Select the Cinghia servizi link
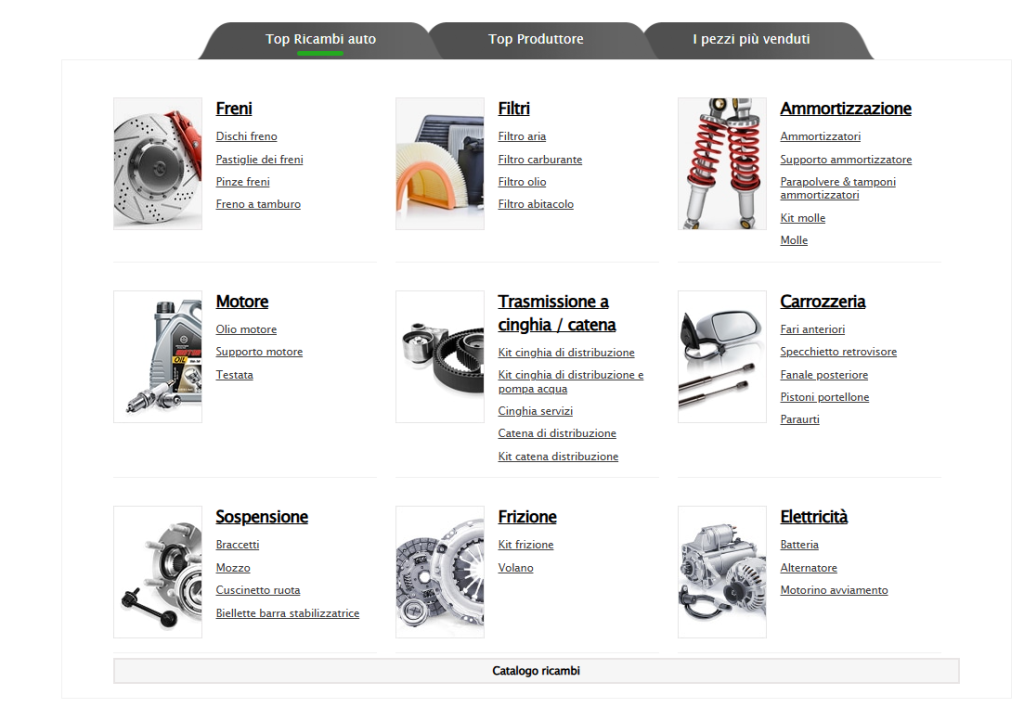Viewport: 1024px width, 708px height. click(x=535, y=411)
